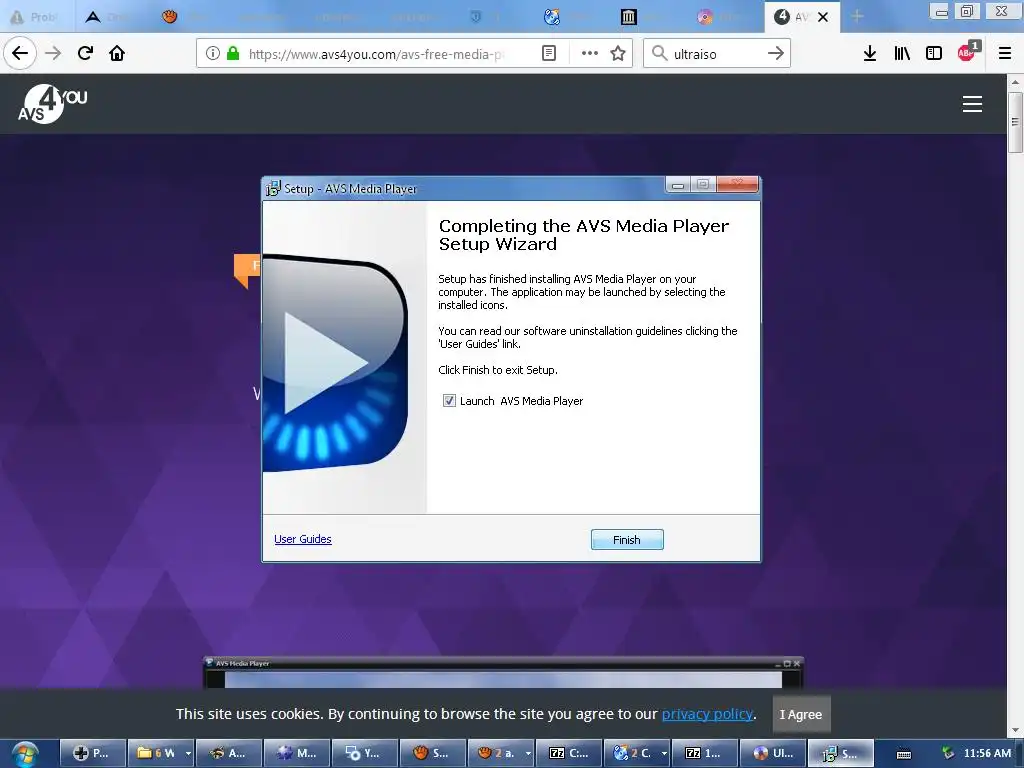Image resolution: width=1024 pixels, height=768 pixels.
Task: Open the AVS4YOU site hamburger menu
Action: 972,104
